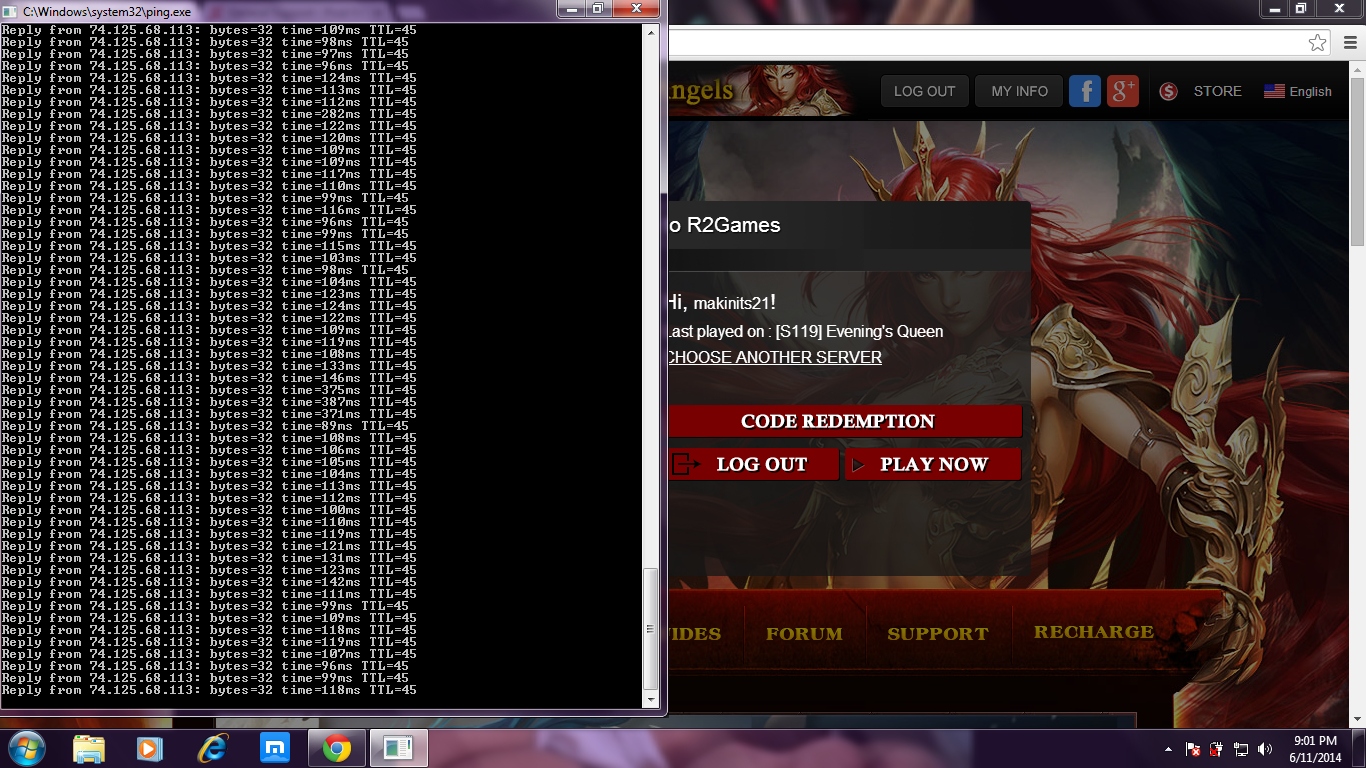Screen dimensions: 1366x768
Task: Open Windows Explorer folder icon in taskbar
Action: [88, 748]
